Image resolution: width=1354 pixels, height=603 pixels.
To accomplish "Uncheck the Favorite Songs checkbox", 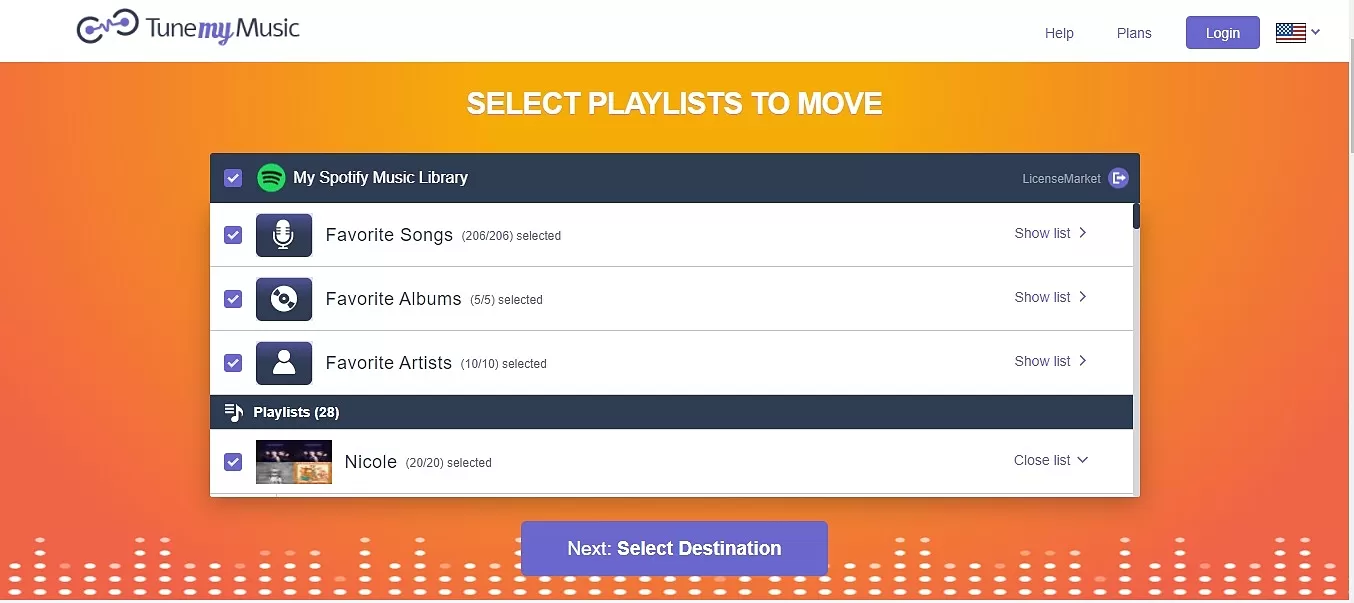I will pyautogui.click(x=233, y=235).
